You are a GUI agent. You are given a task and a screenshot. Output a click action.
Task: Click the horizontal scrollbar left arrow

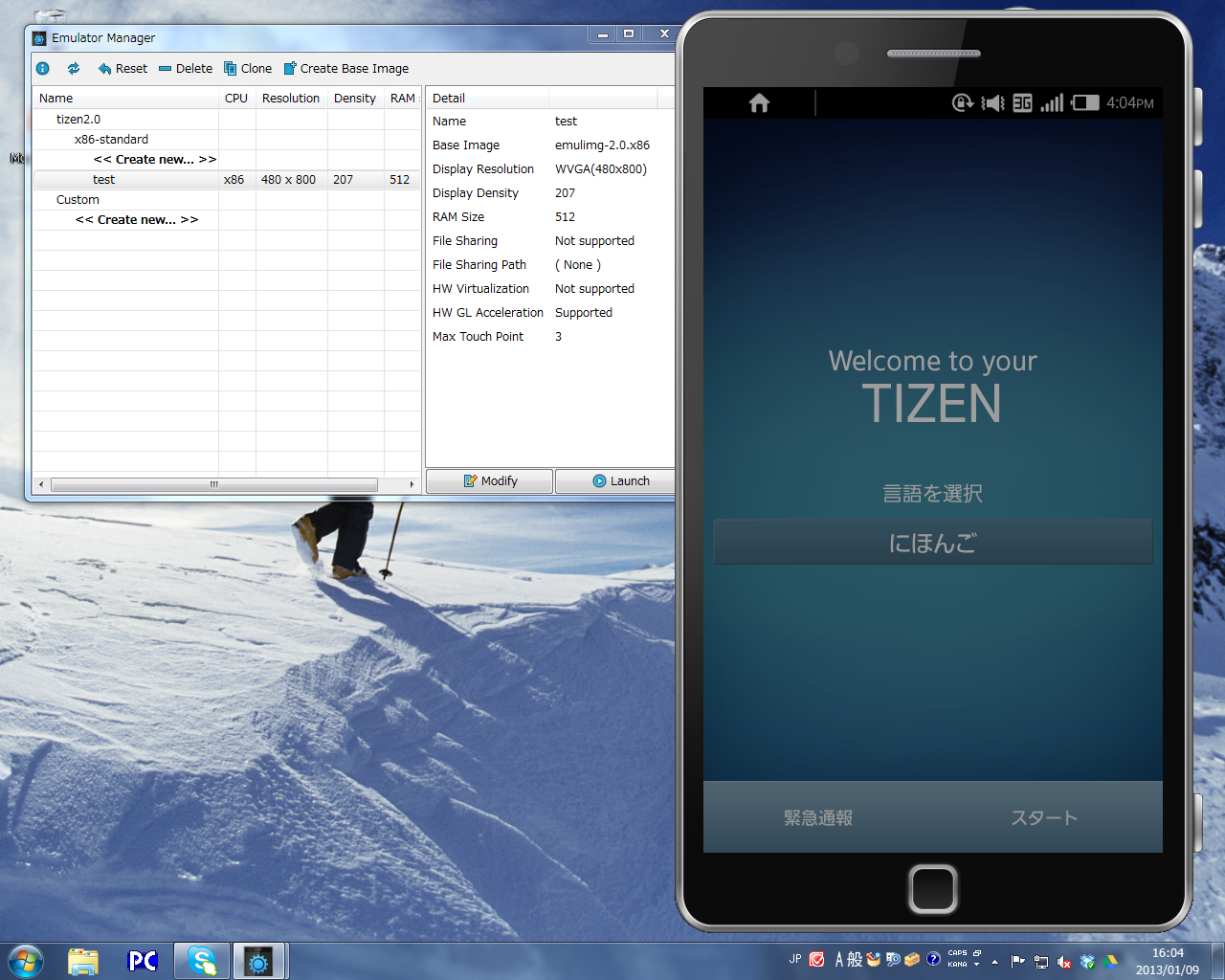tap(40, 484)
